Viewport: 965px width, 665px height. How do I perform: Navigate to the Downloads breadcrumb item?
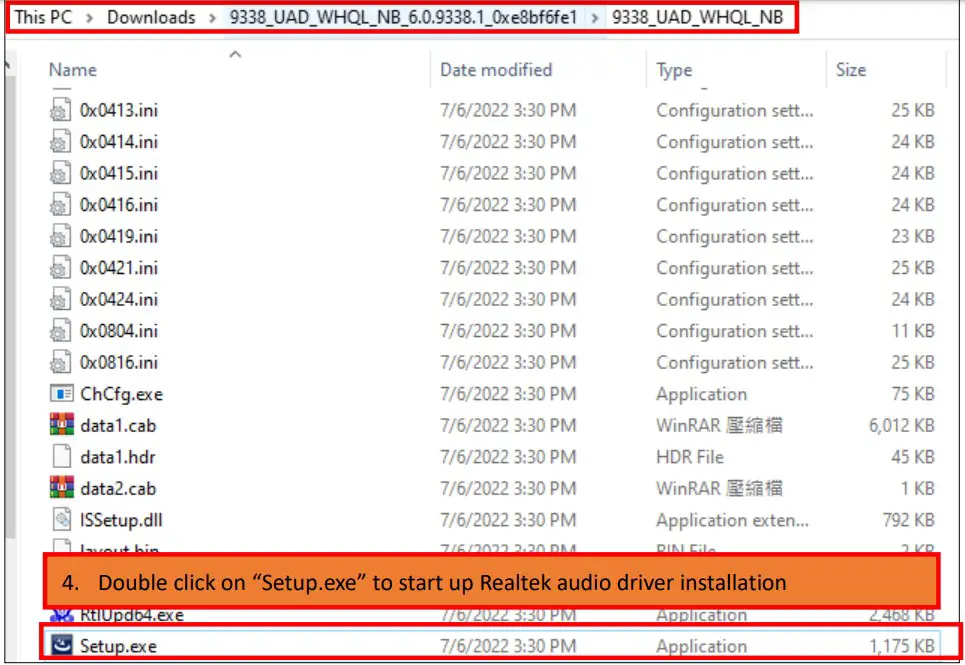(151, 17)
